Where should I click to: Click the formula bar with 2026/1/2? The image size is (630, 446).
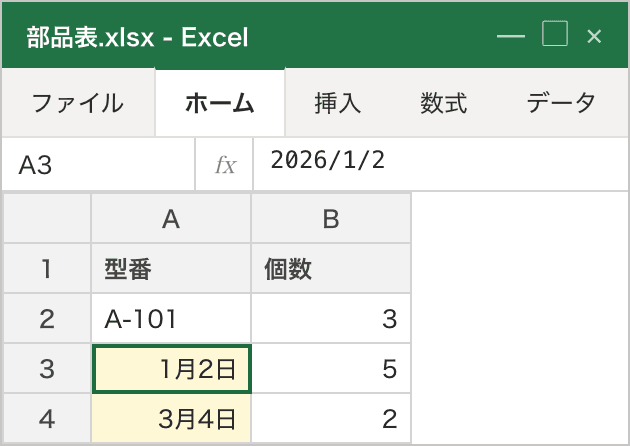pos(440,164)
